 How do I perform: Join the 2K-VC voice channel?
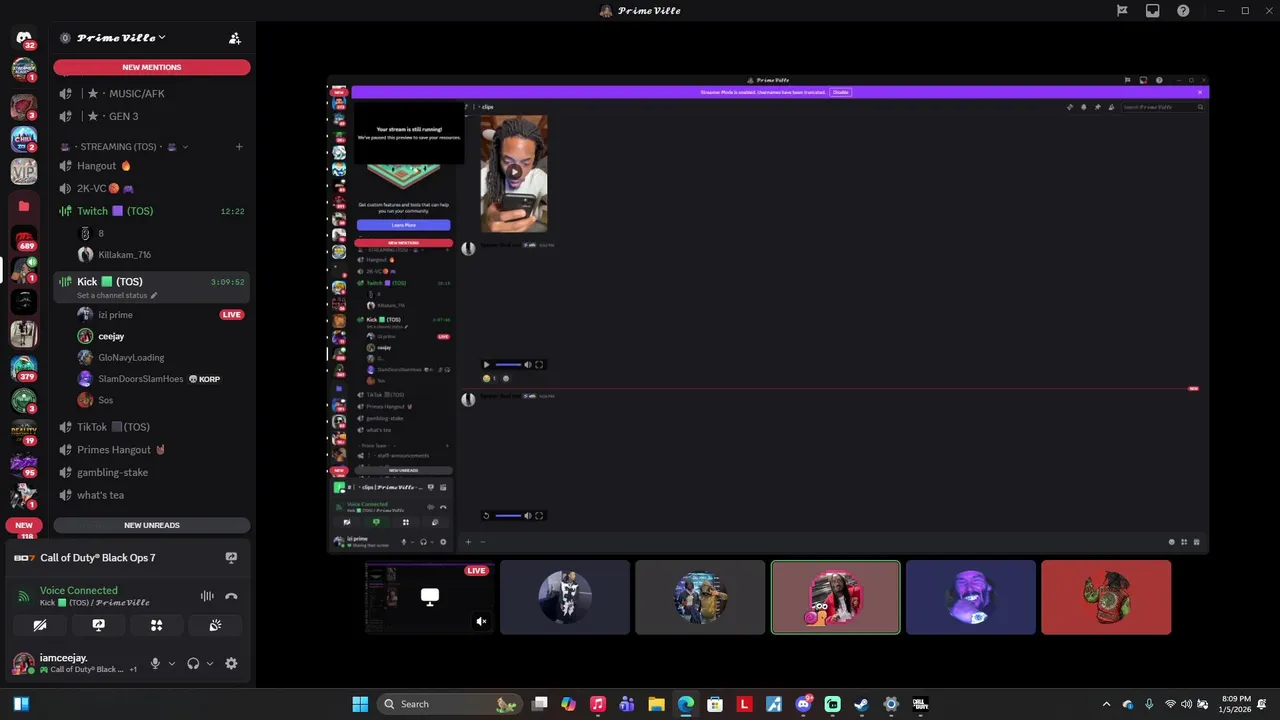coord(151,188)
